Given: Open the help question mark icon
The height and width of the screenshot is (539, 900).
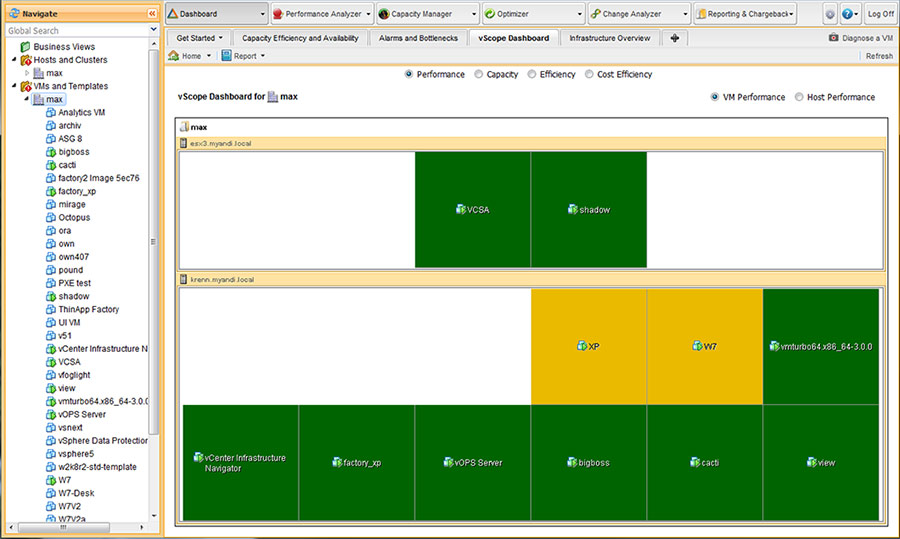Looking at the screenshot, I should point(847,14).
